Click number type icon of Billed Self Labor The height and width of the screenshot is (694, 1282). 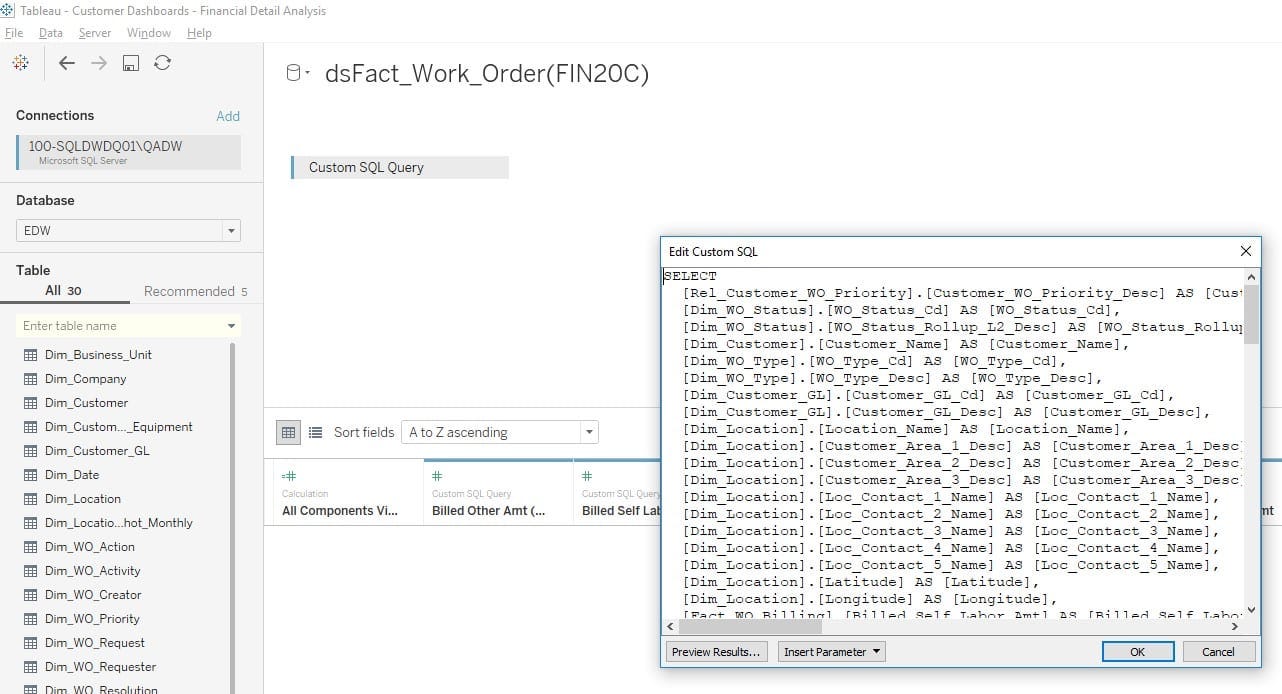coord(587,476)
